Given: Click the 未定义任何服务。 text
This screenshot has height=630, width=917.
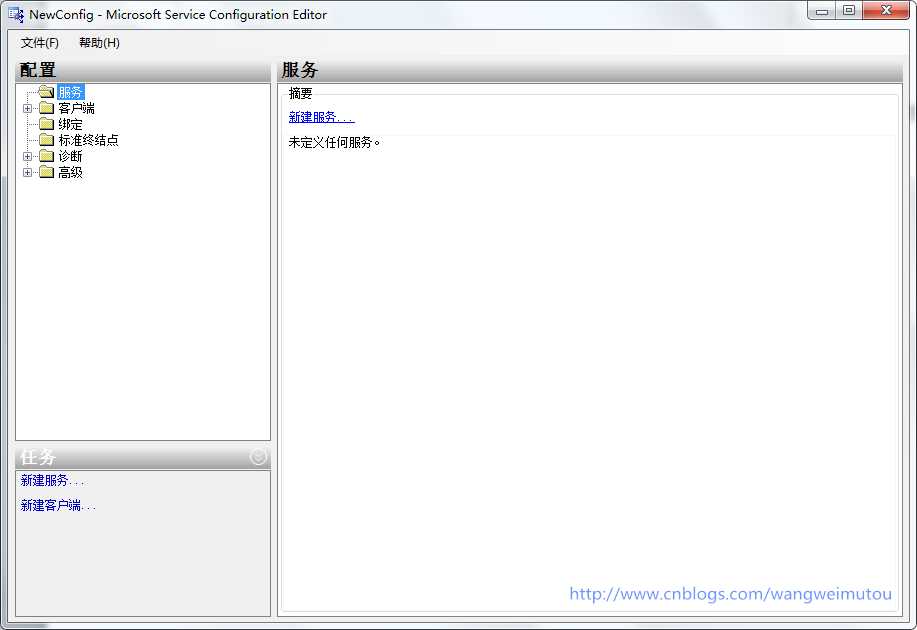Looking at the screenshot, I should tap(335, 142).
